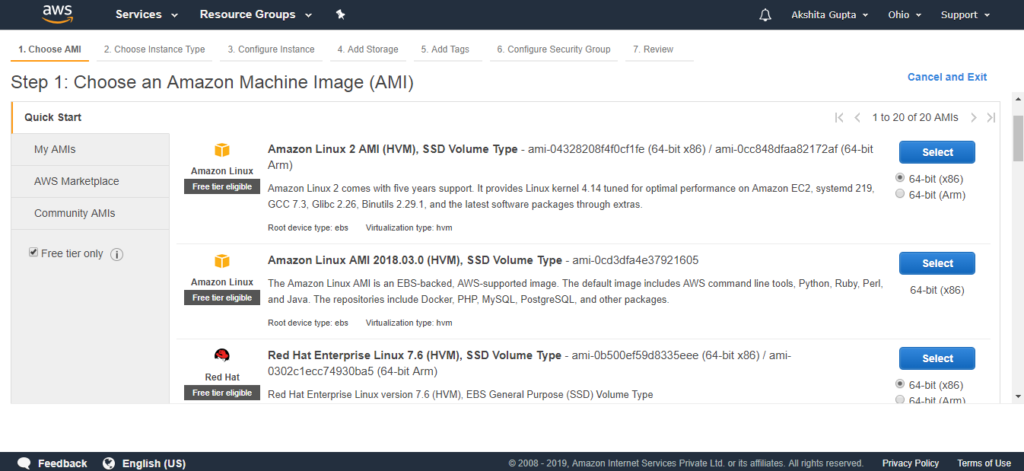Select Amazon Linux AMI 2018.03.0
Image resolution: width=1024 pixels, height=471 pixels.
tap(937, 263)
